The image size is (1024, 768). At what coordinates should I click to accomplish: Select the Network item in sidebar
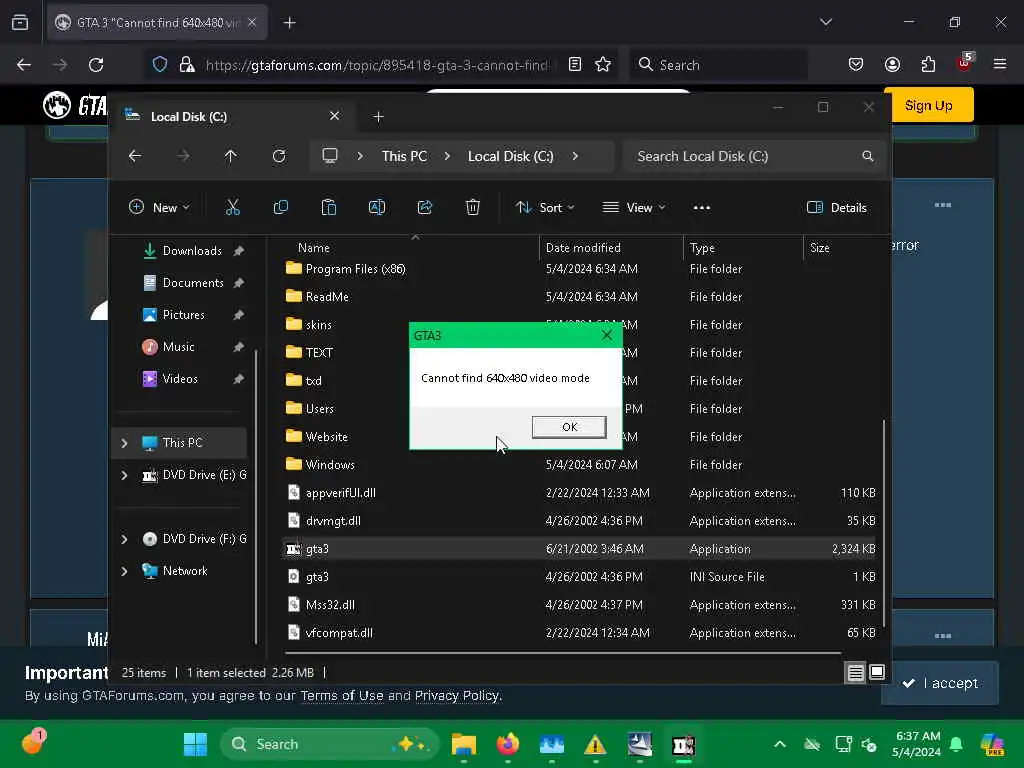(x=185, y=571)
